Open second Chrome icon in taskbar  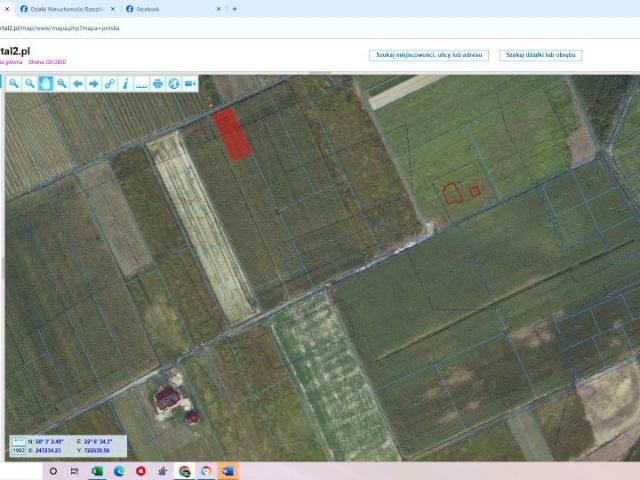click(206, 471)
